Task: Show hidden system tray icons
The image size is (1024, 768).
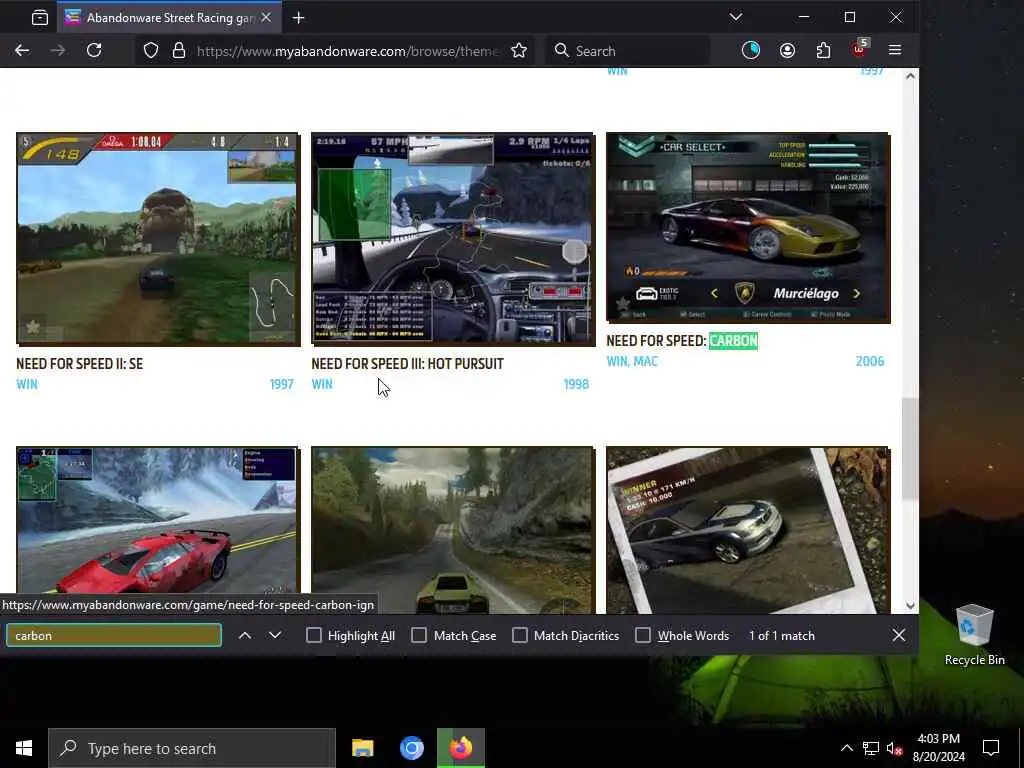Action: coord(846,748)
